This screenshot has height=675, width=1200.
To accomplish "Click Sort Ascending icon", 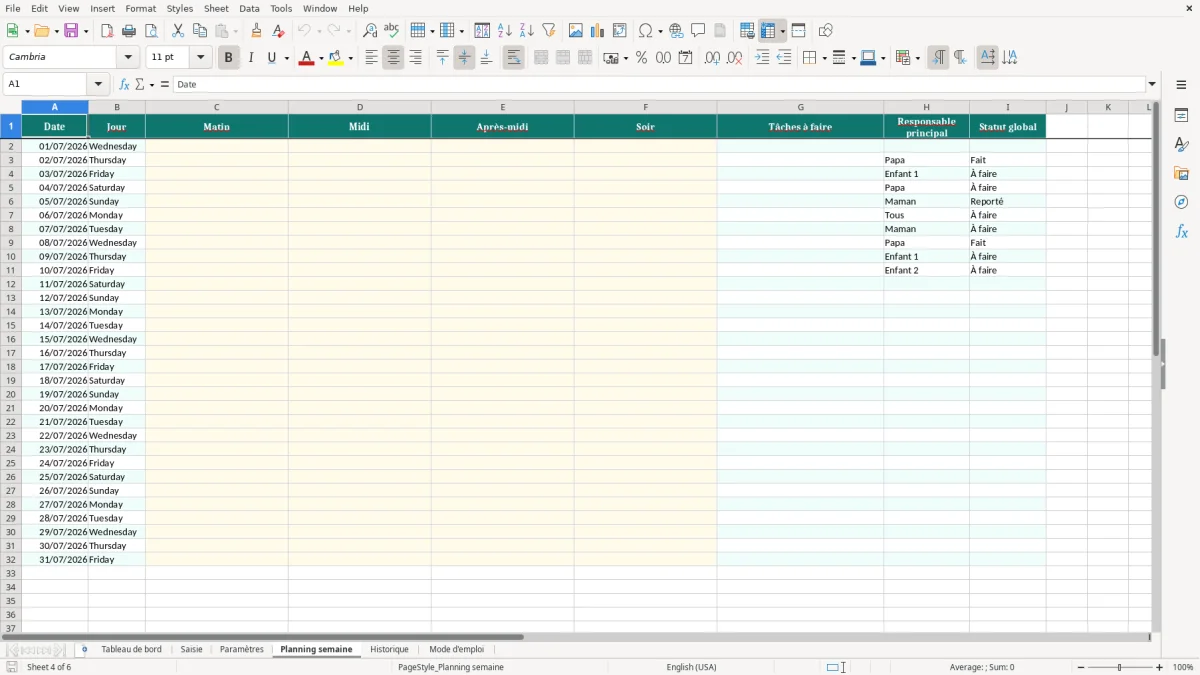I will [504, 31].
